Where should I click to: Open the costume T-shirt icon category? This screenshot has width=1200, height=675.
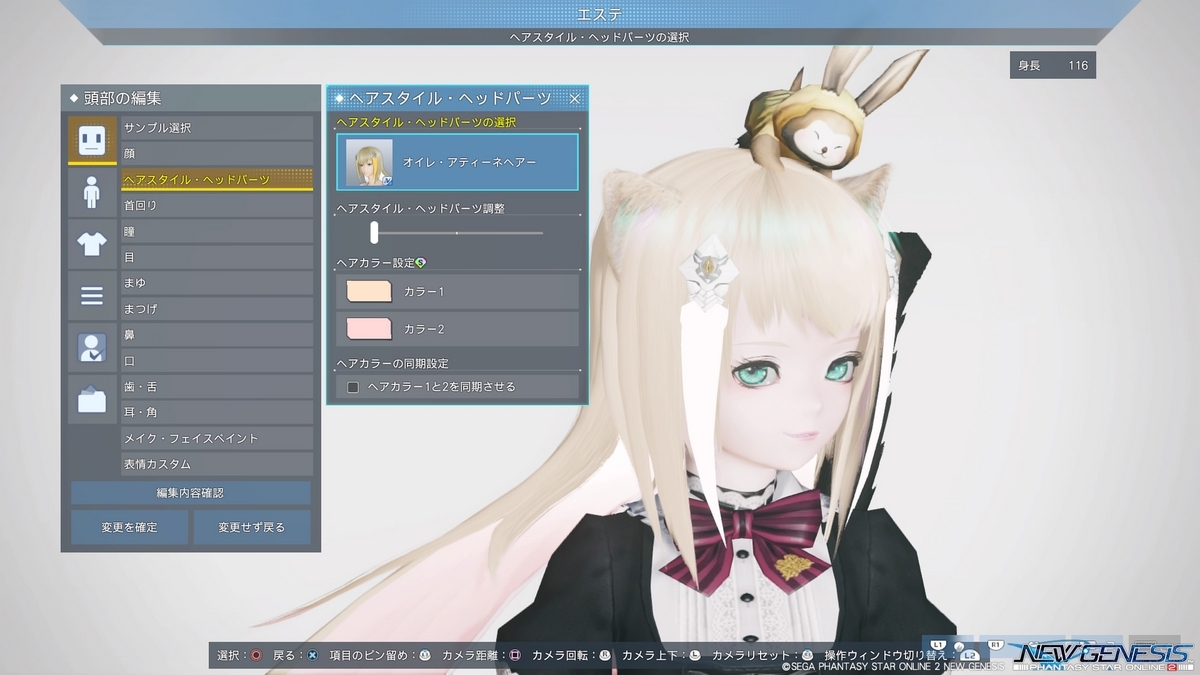[x=92, y=244]
